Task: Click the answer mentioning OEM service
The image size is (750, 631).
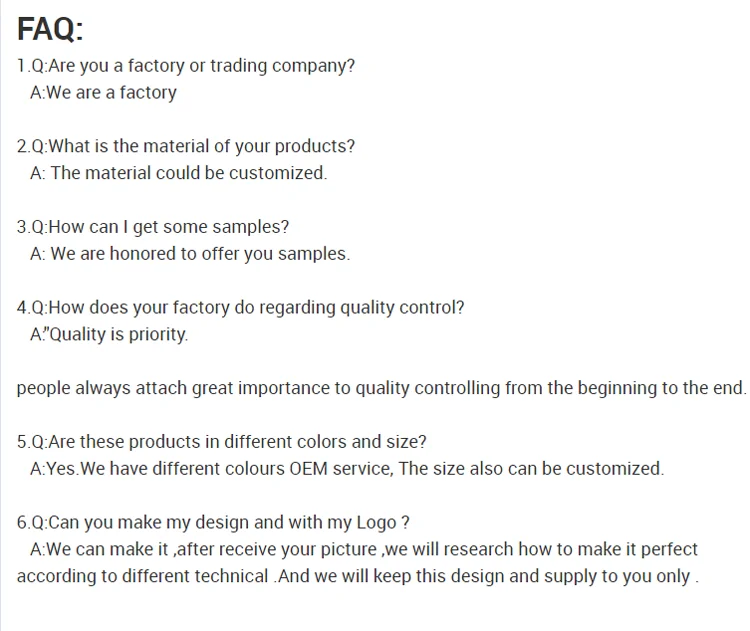Action: (347, 469)
